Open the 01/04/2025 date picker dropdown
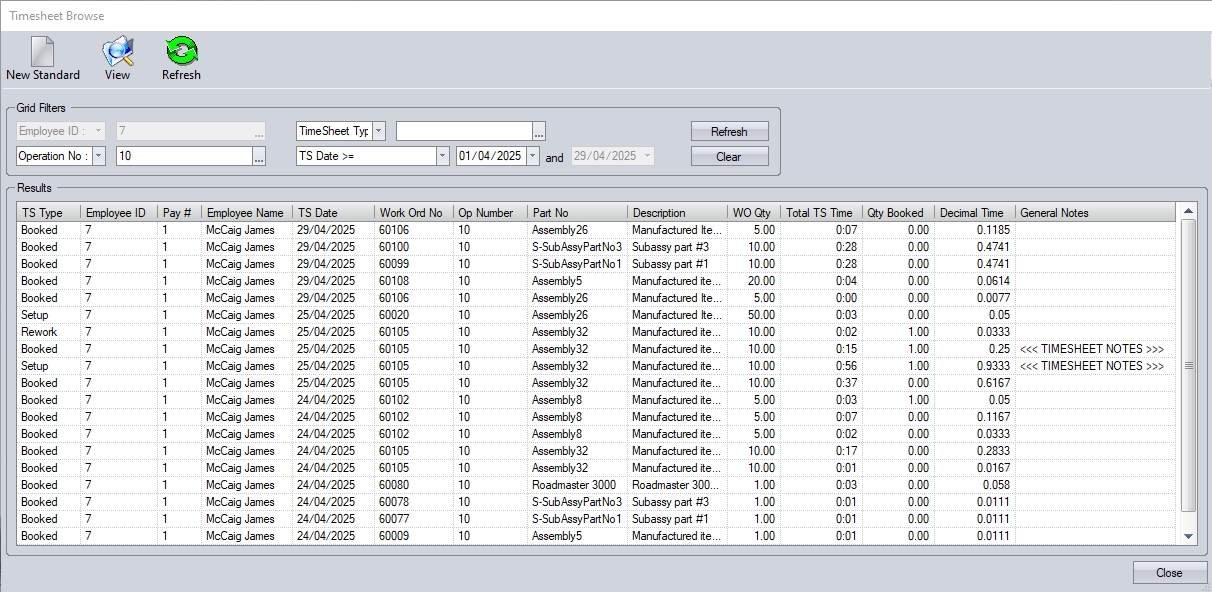This screenshot has height=592, width=1212. (x=532, y=156)
